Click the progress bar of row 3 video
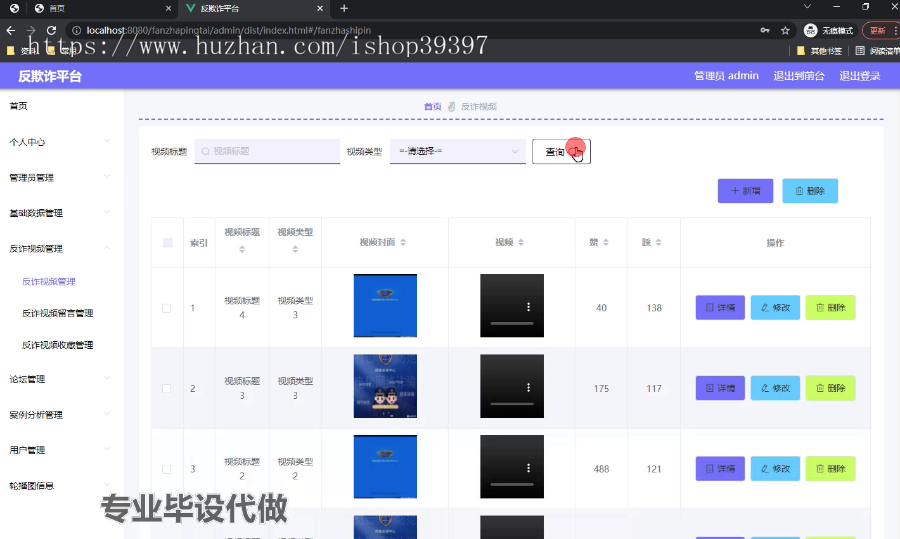Viewport: 900px width, 539px height. click(x=512, y=484)
